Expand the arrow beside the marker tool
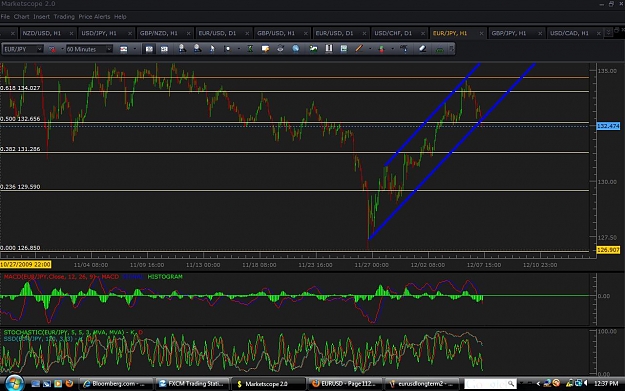 (x=238, y=49)
